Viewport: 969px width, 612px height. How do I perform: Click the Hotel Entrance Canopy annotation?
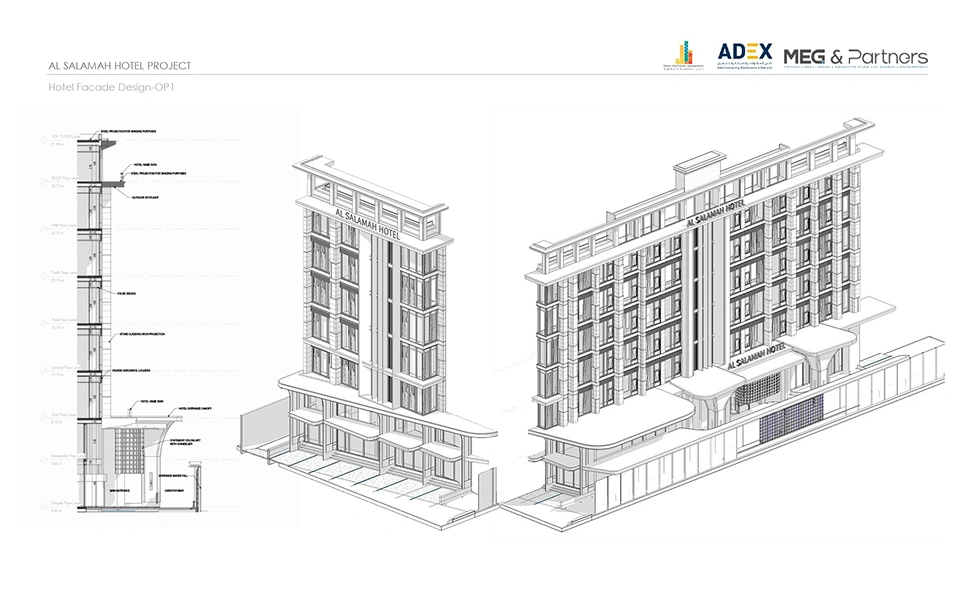point(195,409)
